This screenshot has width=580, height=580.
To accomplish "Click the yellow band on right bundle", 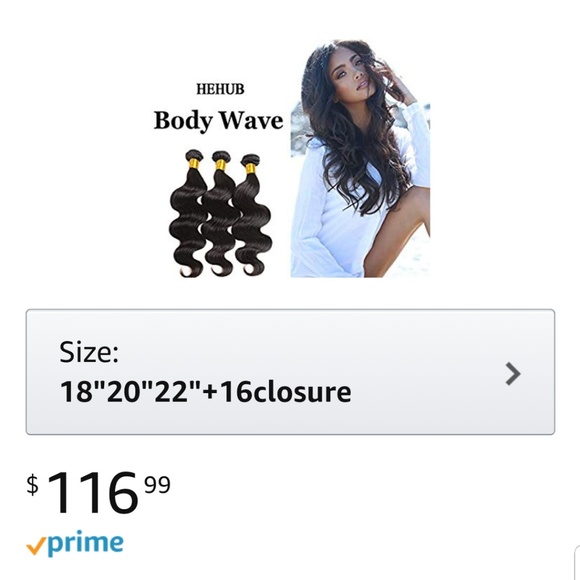I will (x=250, y=169).
